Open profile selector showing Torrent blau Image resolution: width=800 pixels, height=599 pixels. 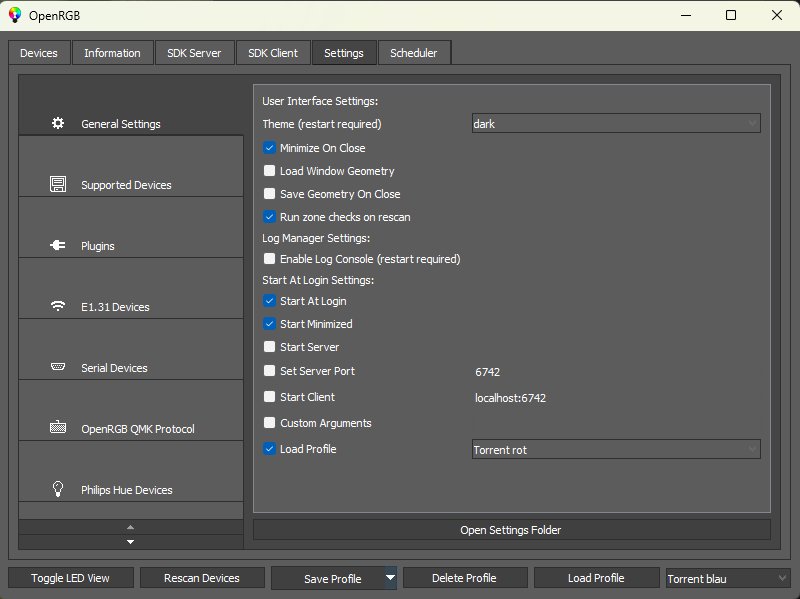[x=728, y=578]
